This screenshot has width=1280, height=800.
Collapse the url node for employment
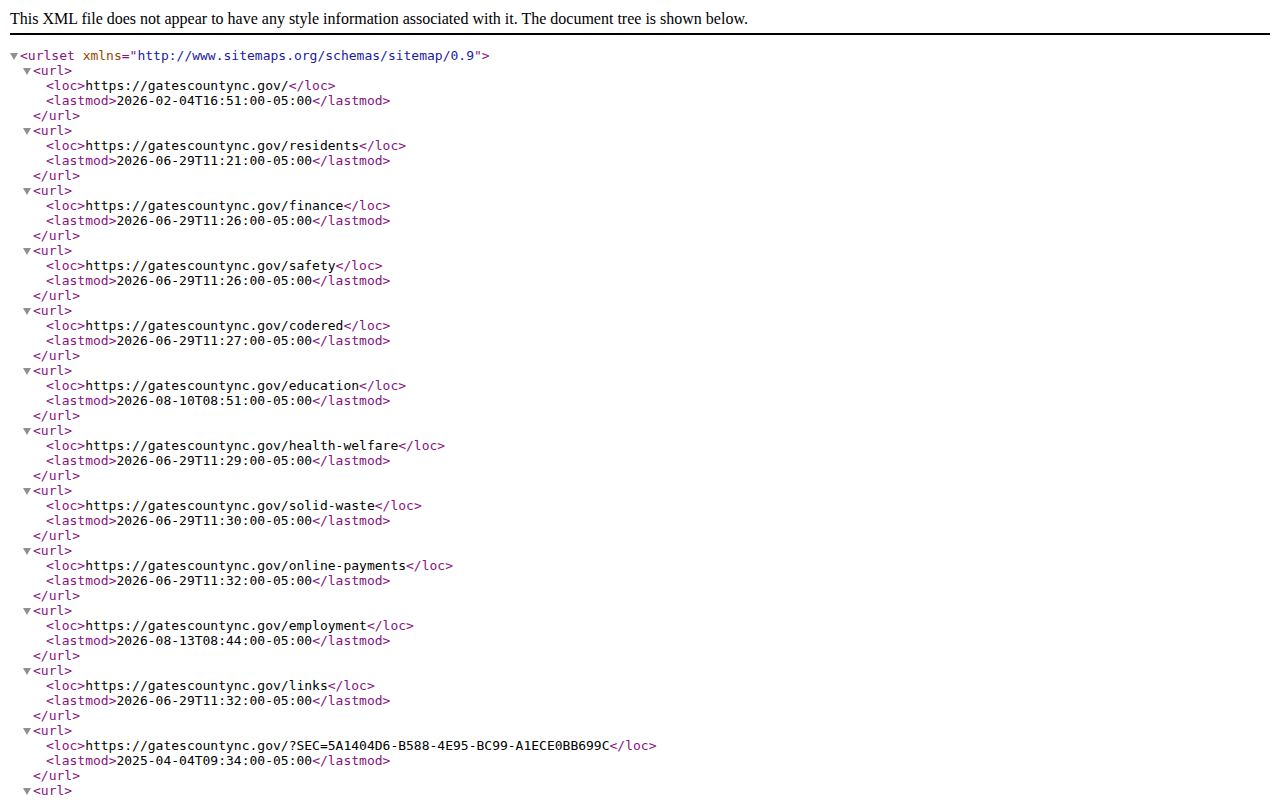[28, 611]
